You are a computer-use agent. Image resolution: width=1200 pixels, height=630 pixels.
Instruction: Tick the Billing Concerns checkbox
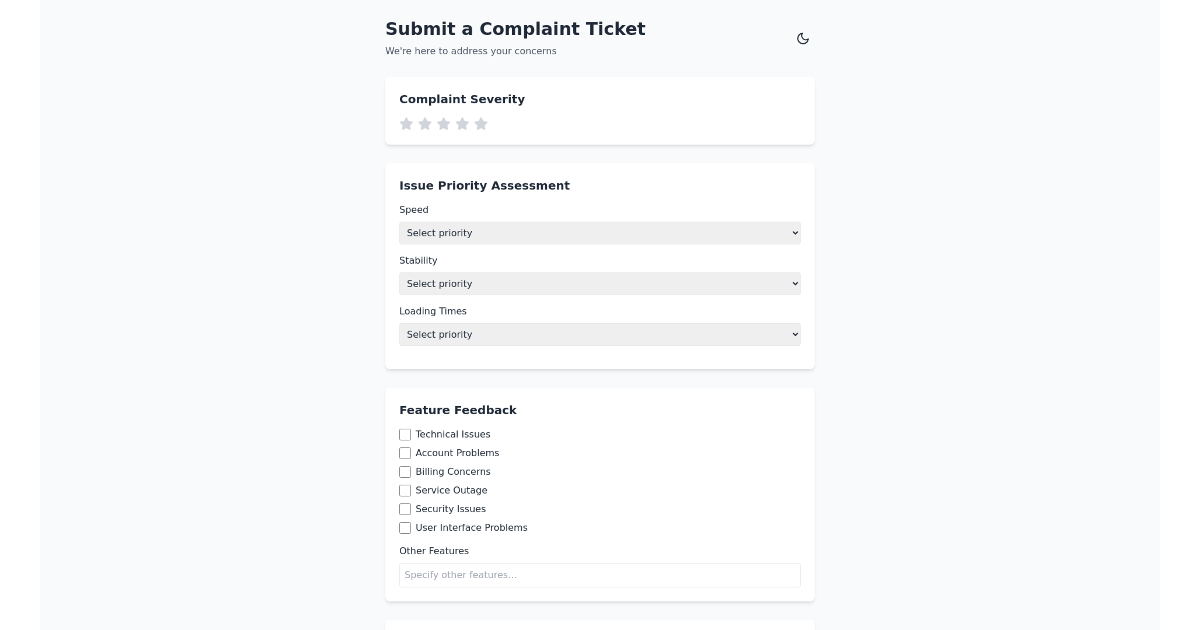(405, 472)
